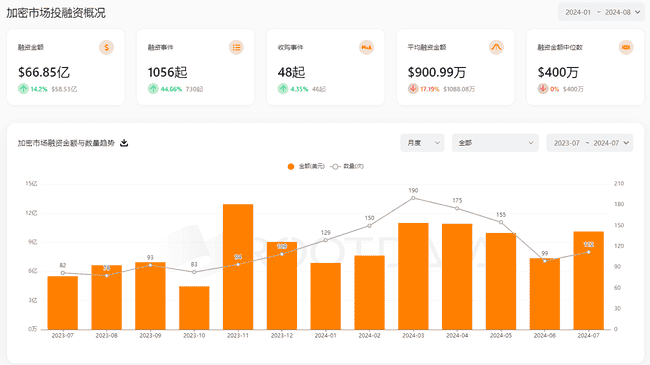Open the top 2024-01 ~ 2024-08 date range
The height and width of the screenshot is (365, 650).
pos(601,12)
